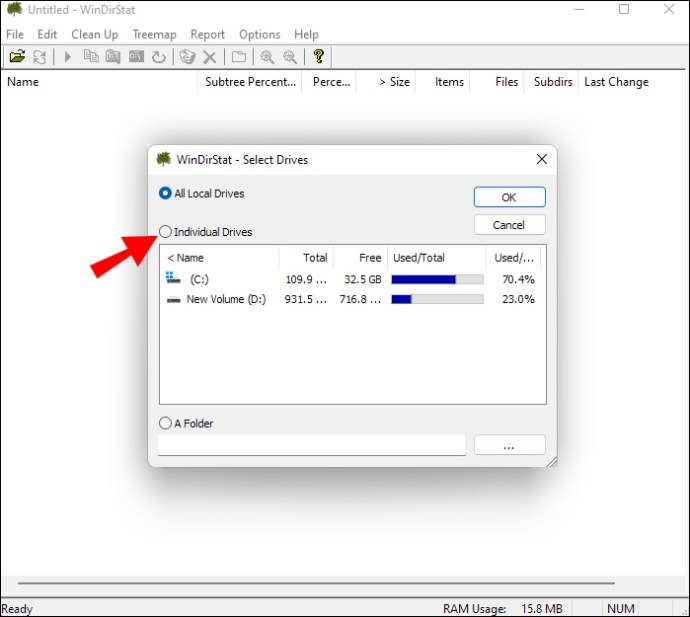This screenshot has height=617, width=690.
Task: Click the Copy Path toolbar icon
Action: click(x=91, y=56)
